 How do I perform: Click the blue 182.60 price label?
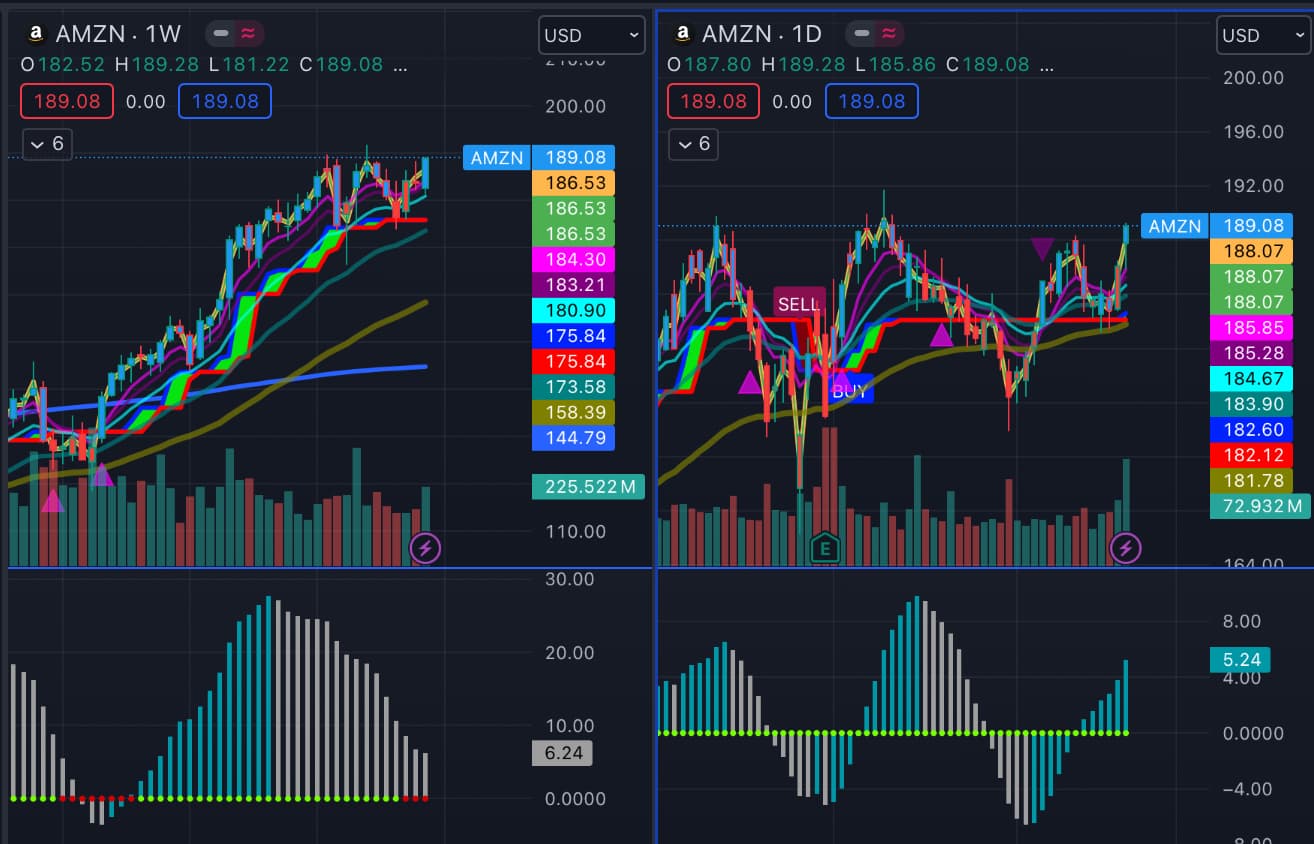(1251, 429)
